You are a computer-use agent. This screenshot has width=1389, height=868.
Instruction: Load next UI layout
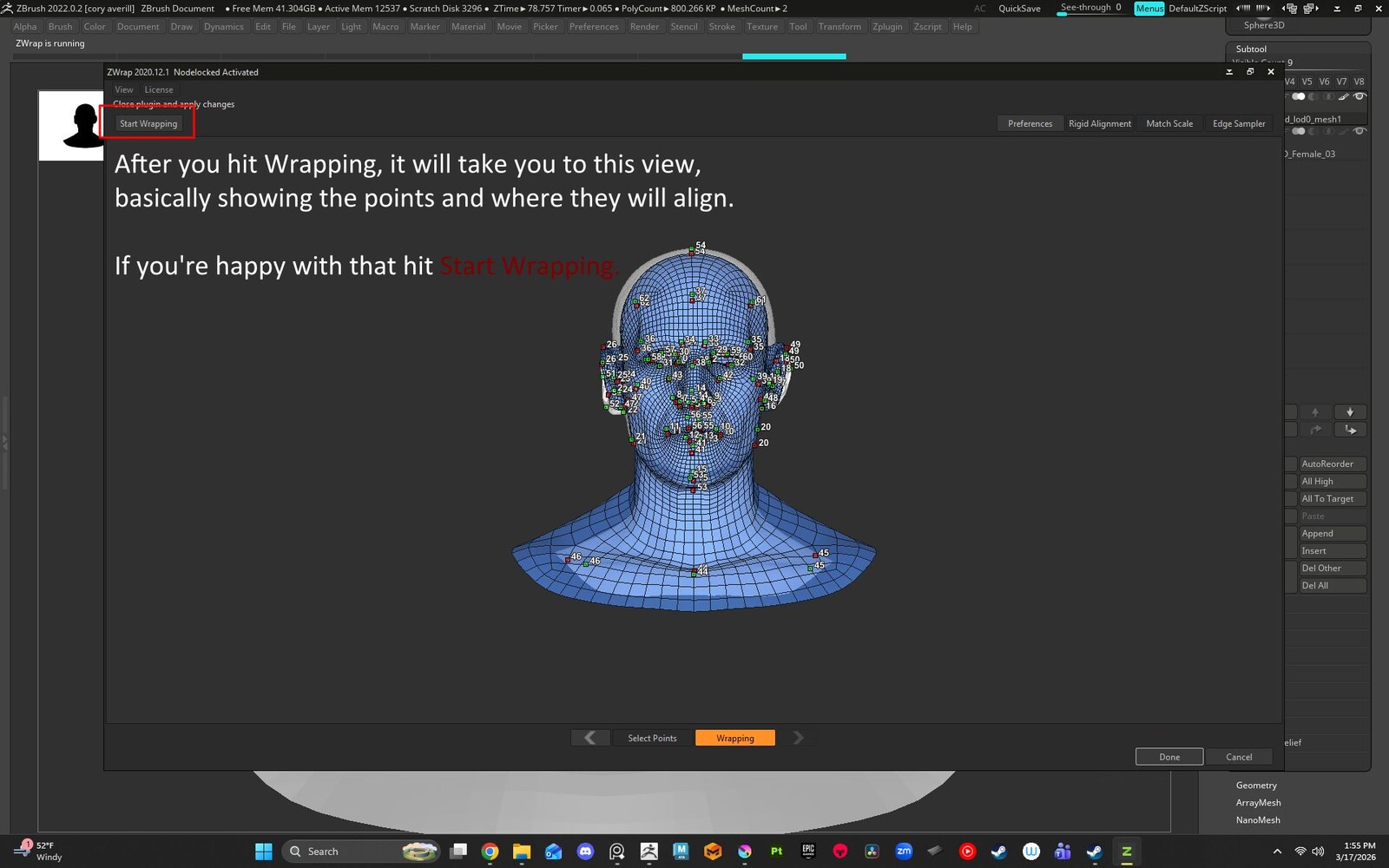[x=1311, y=9]
